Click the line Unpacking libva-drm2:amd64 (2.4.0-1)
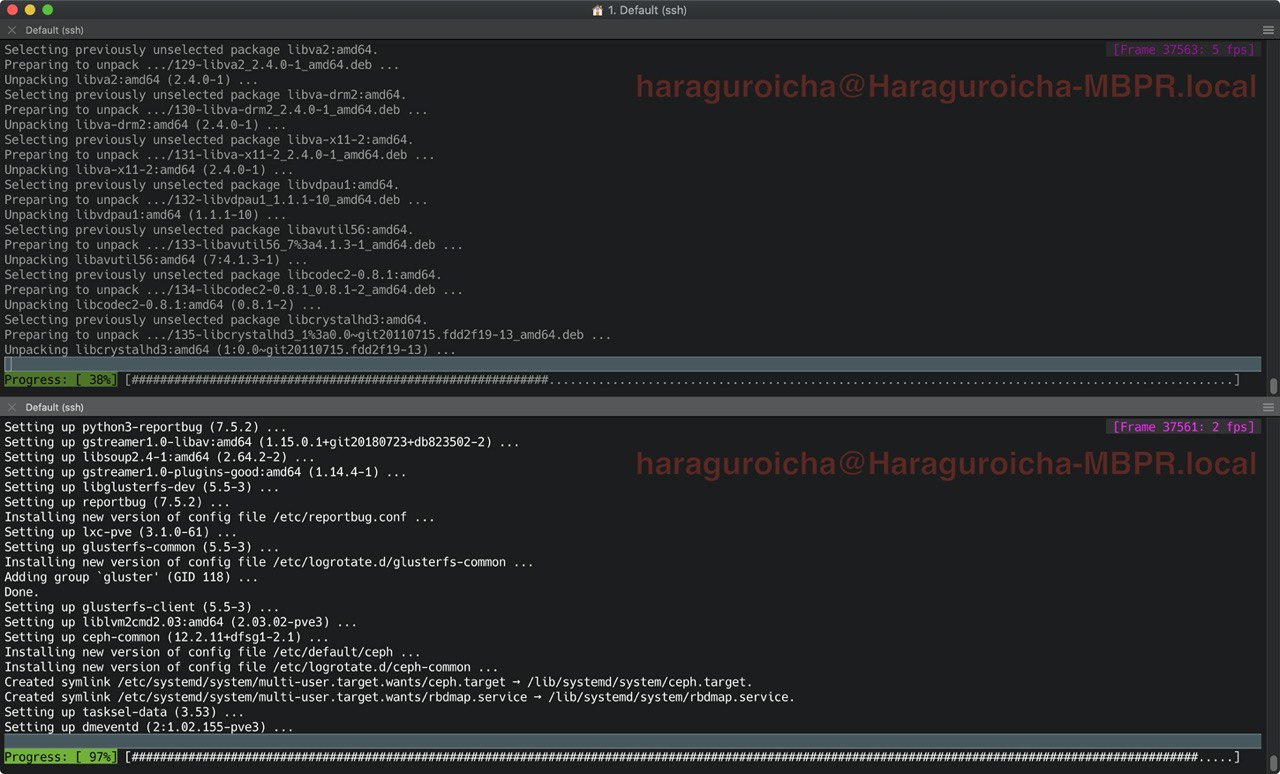 [145, 125]
